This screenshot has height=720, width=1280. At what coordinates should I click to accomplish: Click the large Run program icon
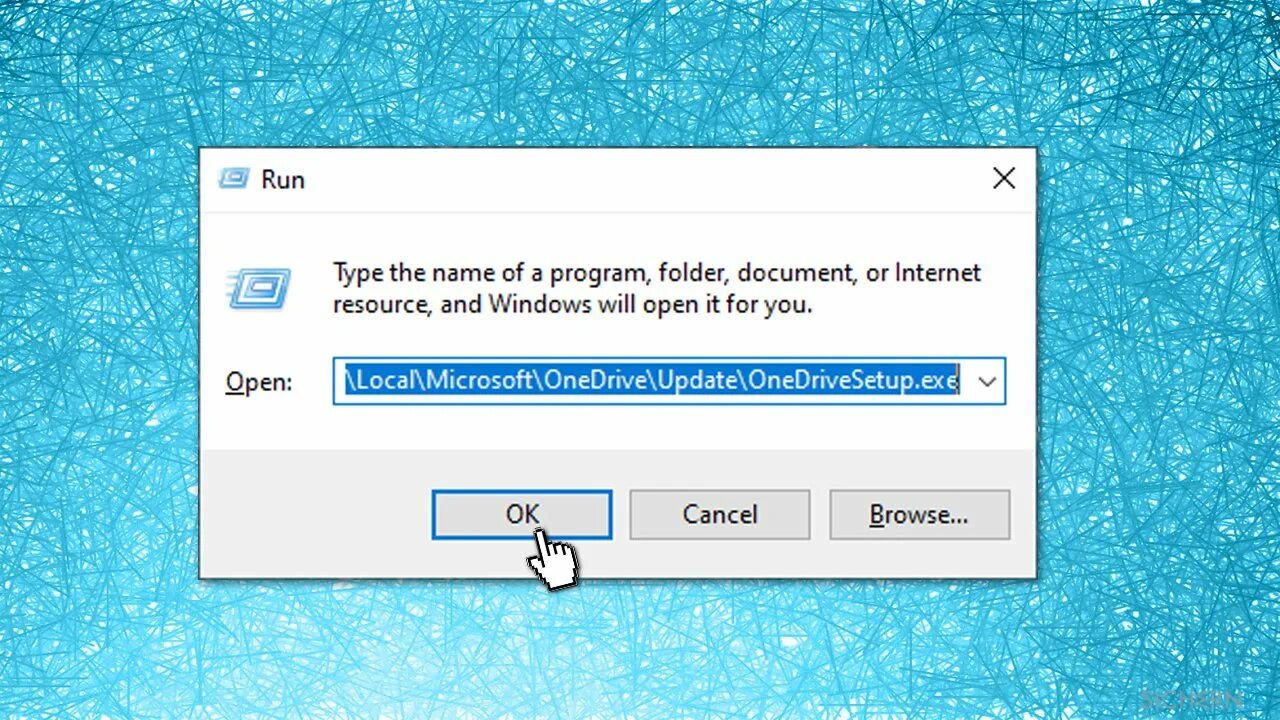(x=258, y=289)
